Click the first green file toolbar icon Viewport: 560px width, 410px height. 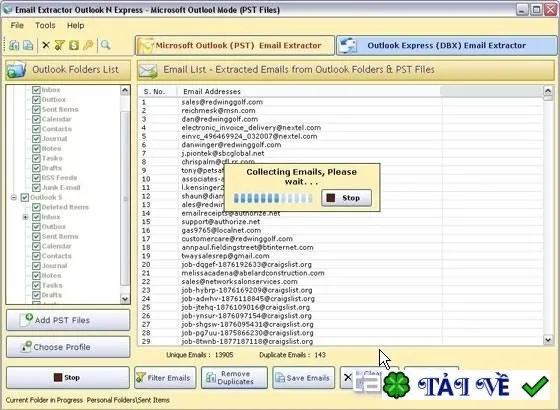point(14,45)
